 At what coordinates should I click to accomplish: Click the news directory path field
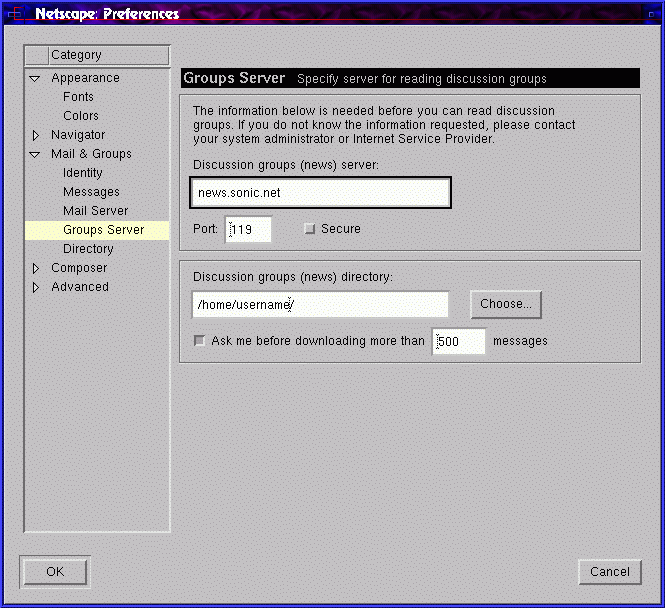[320, 304]
